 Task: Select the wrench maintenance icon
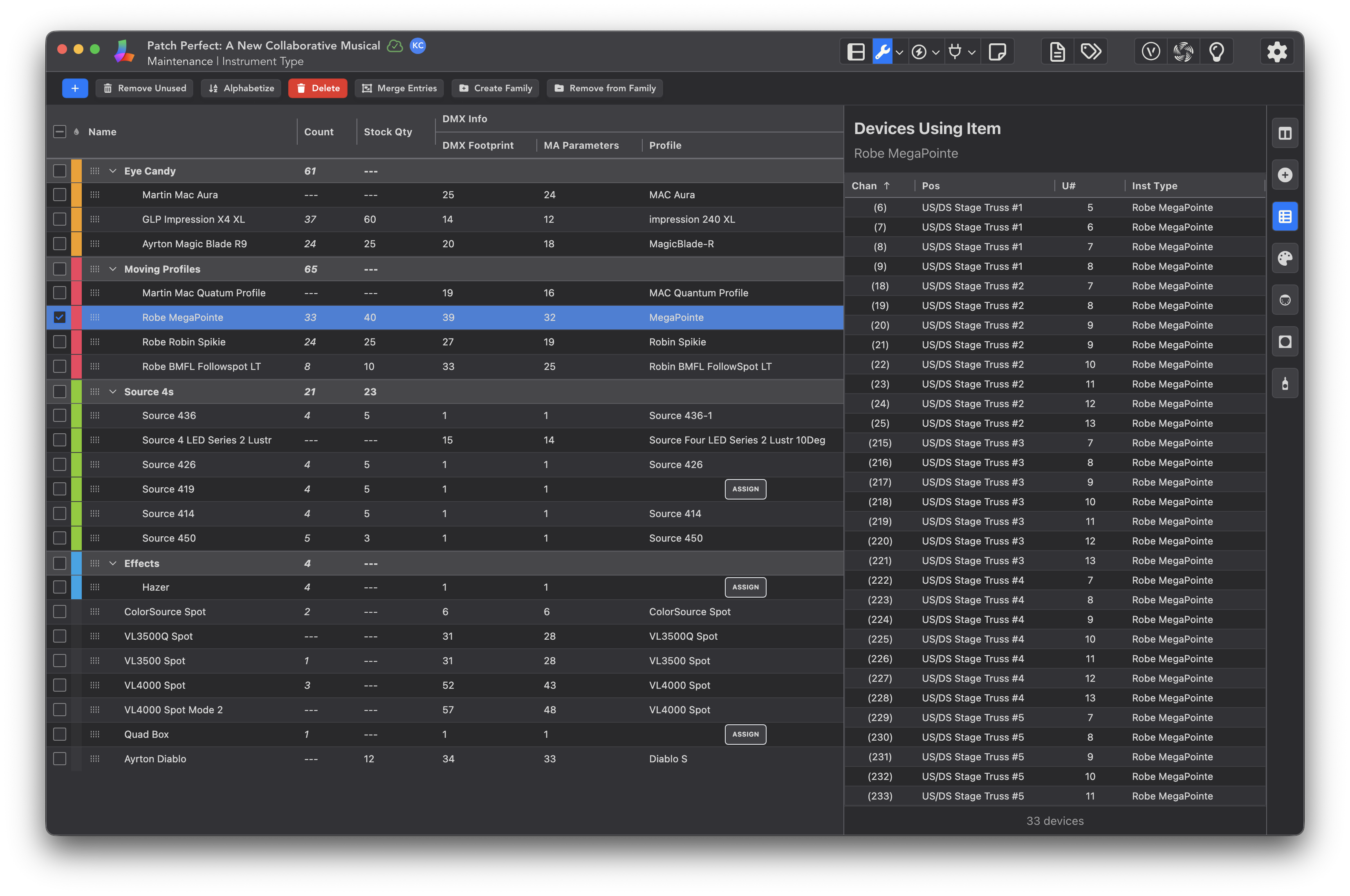tap(882, 52)
